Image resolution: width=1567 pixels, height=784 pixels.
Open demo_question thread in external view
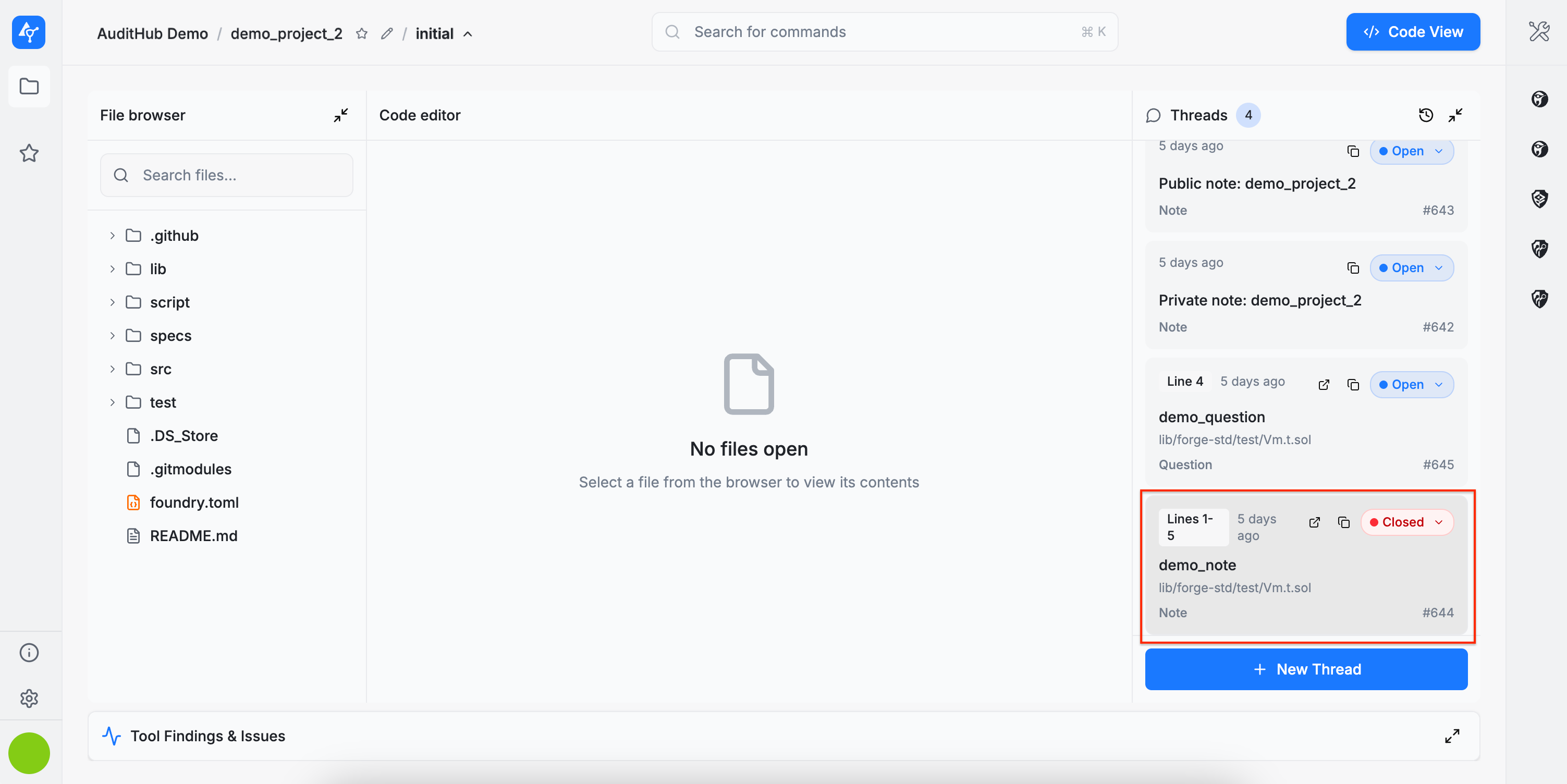[x=1324, y=384]
